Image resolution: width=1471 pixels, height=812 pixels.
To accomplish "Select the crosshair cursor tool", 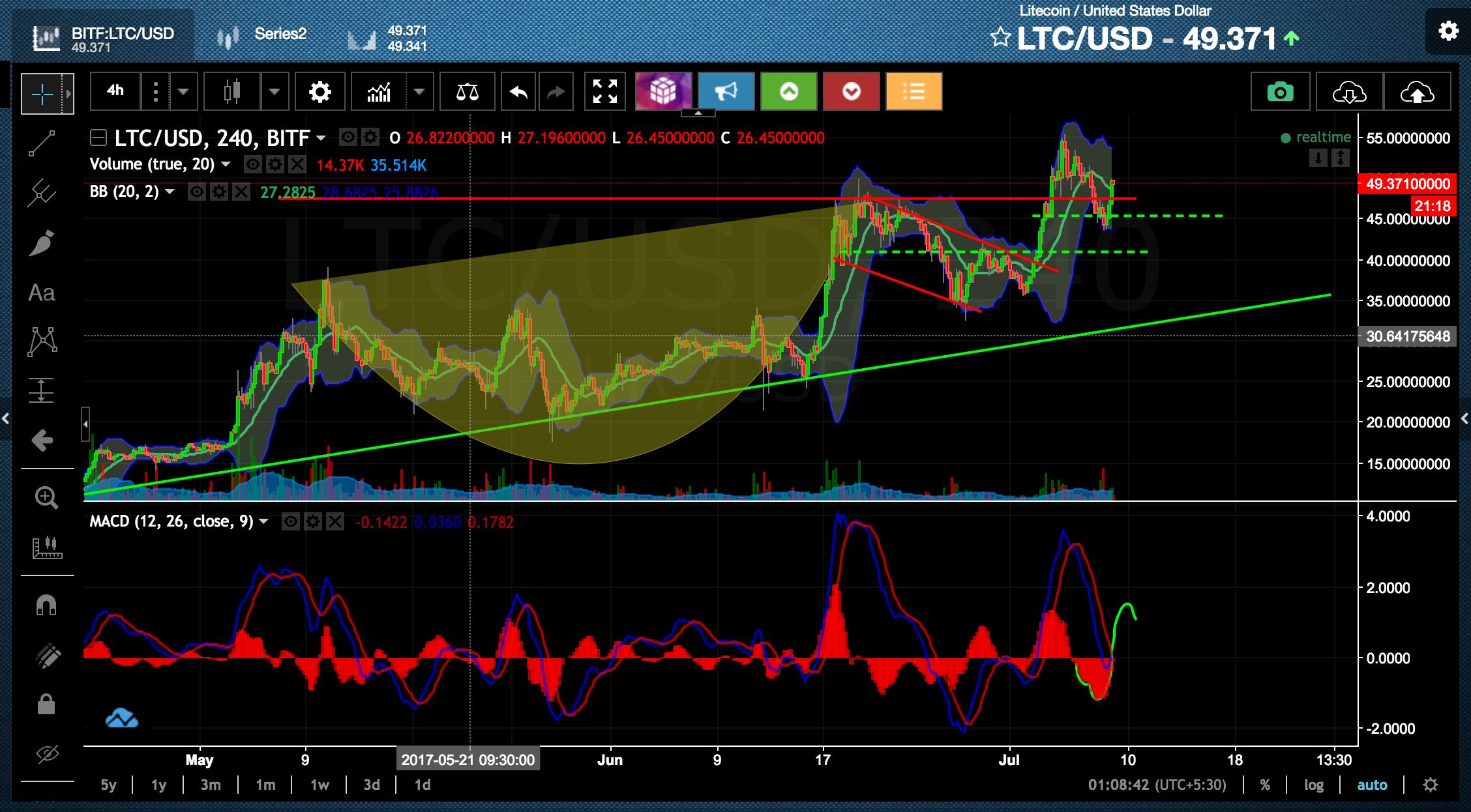I will [42, 94].
